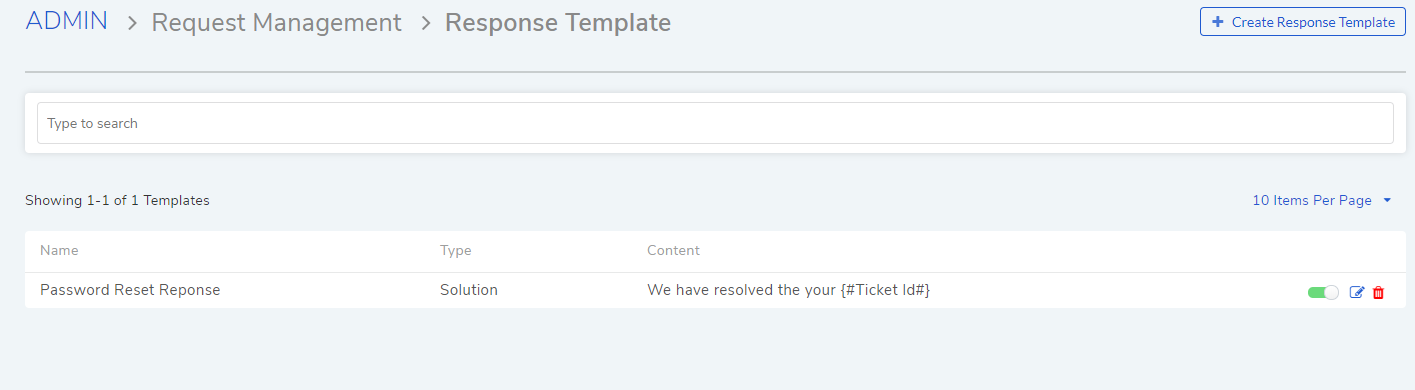Screen dimensions: 1415x390
Task: Click the Solution type cell
Action: pos(469,290)
